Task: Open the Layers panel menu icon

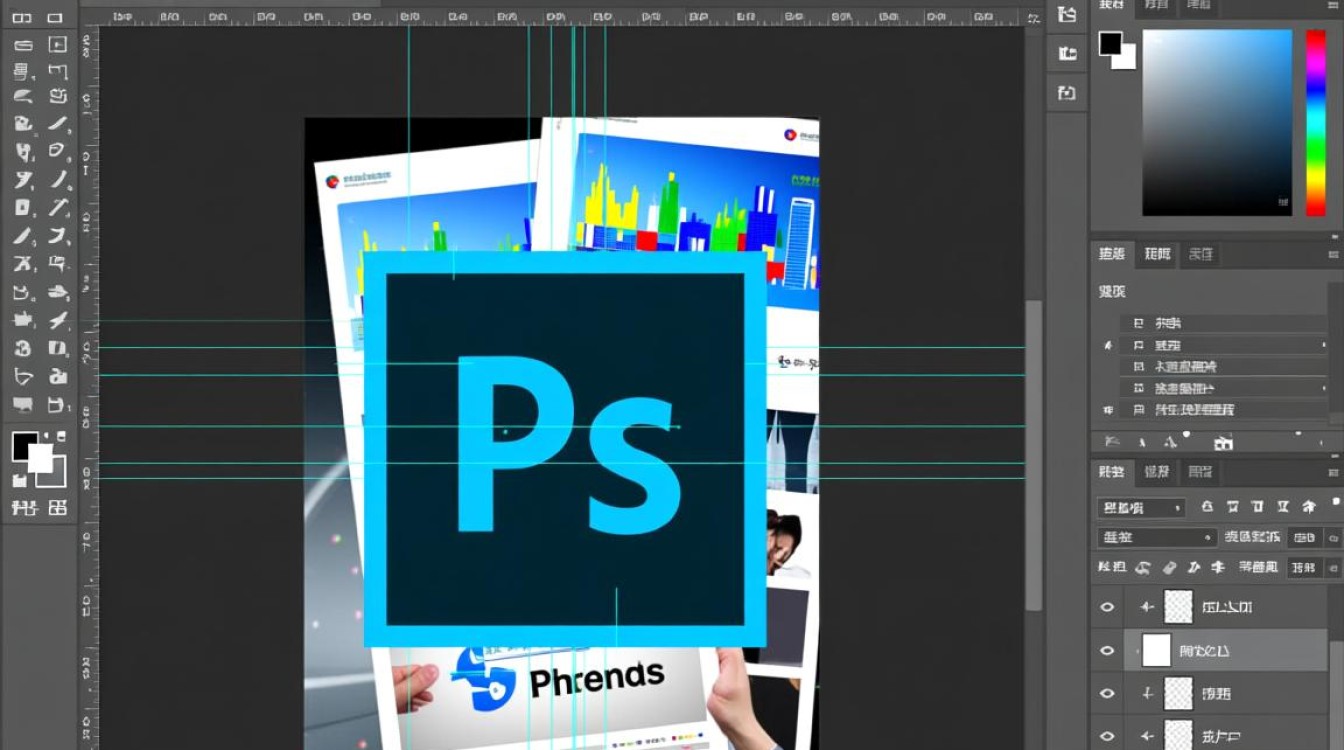Action: [1332, 472]
